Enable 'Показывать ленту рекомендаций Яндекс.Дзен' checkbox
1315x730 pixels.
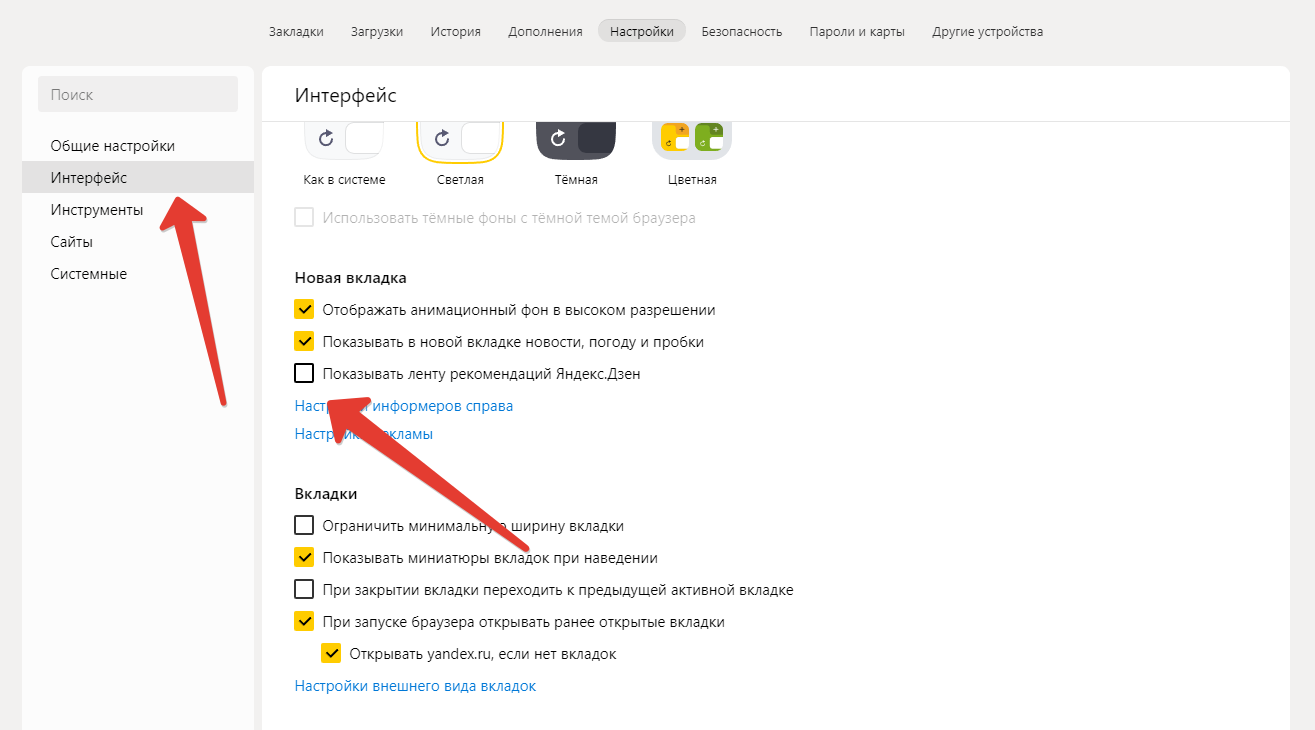pyautogui.click(x=305, y=374)
